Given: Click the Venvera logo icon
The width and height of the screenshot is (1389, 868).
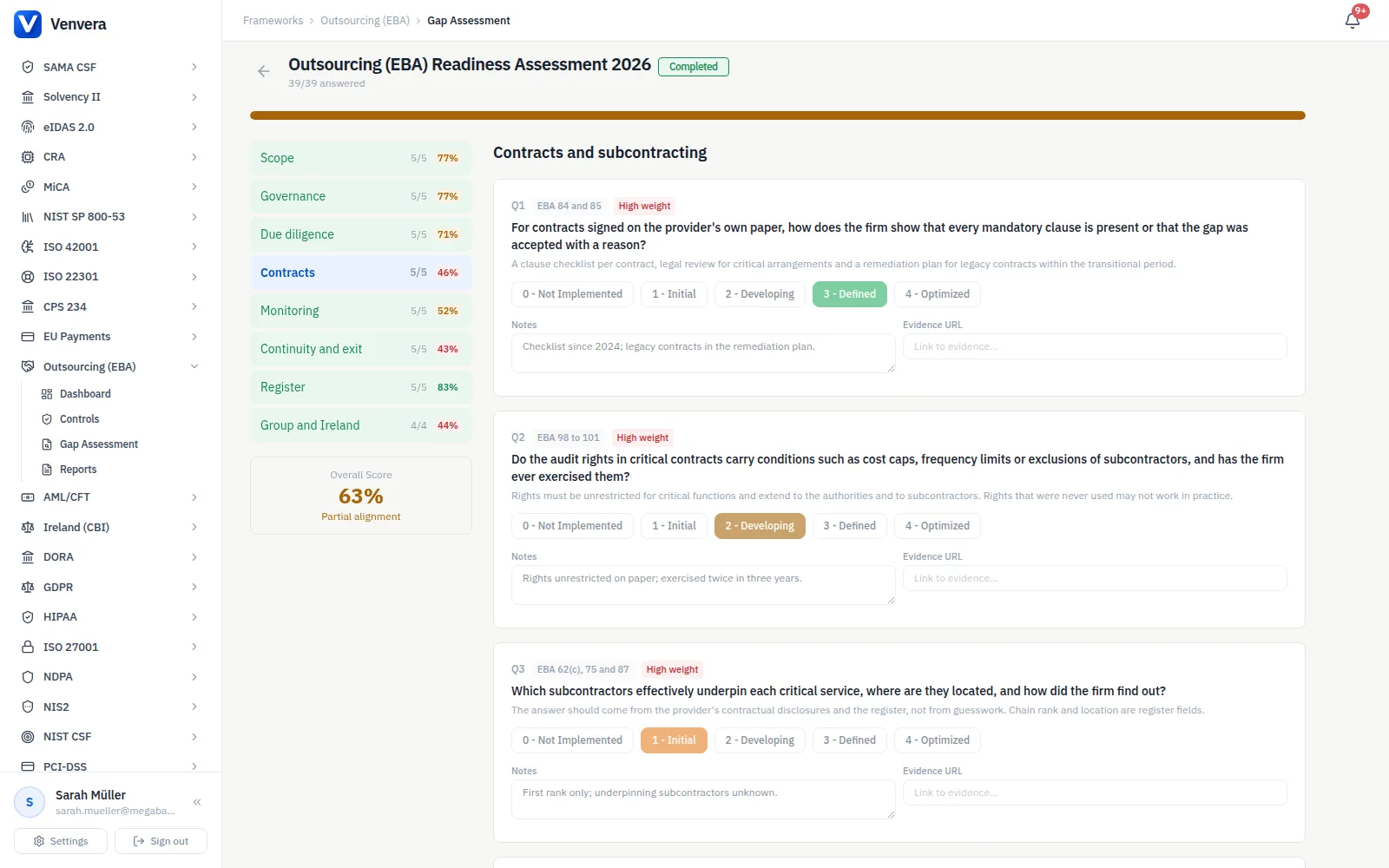Looking at the screenshot, I should click(28, 24).
